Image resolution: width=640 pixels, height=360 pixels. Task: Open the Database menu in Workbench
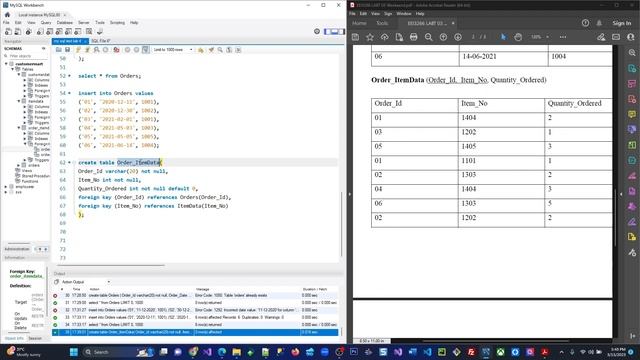[x=64, y=23]
